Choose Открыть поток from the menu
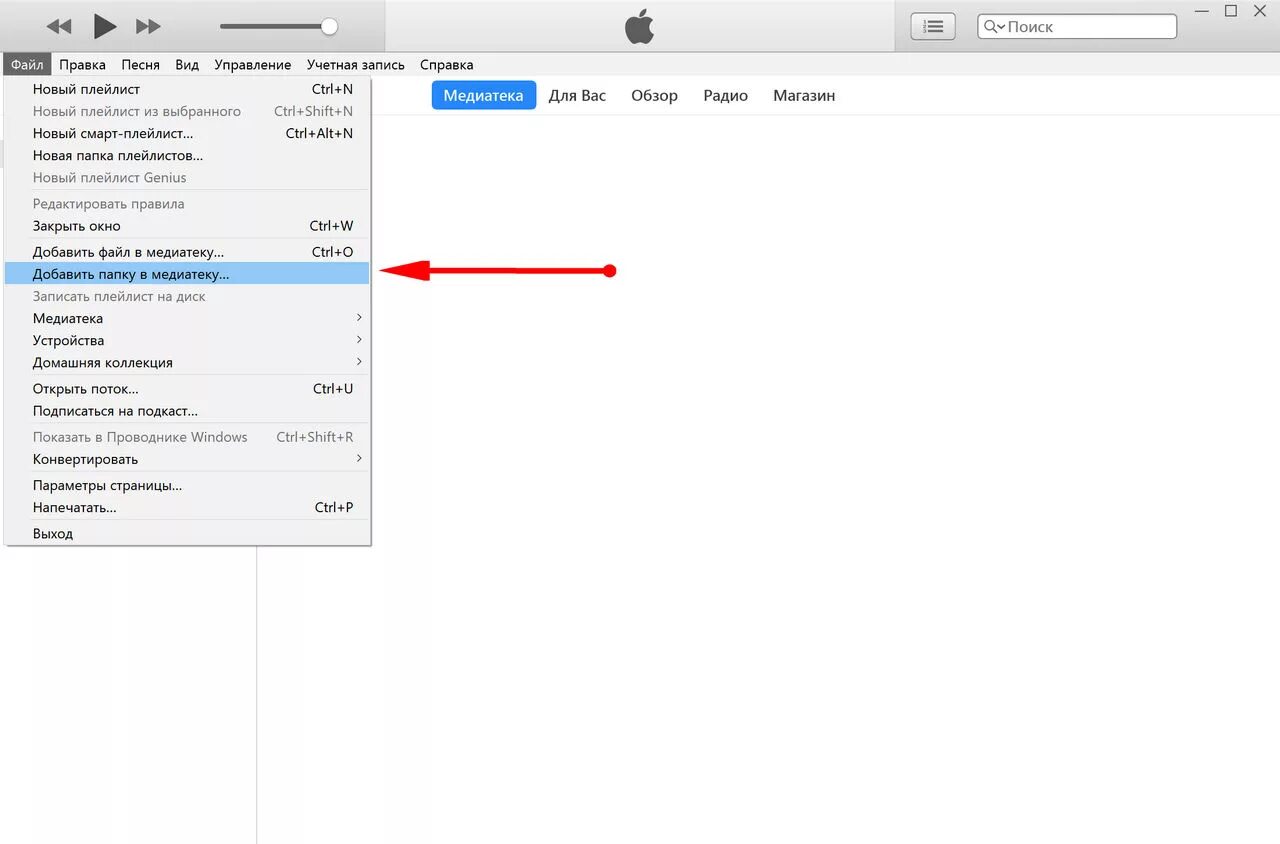The image size is (1280, 844). pos(86,388)
